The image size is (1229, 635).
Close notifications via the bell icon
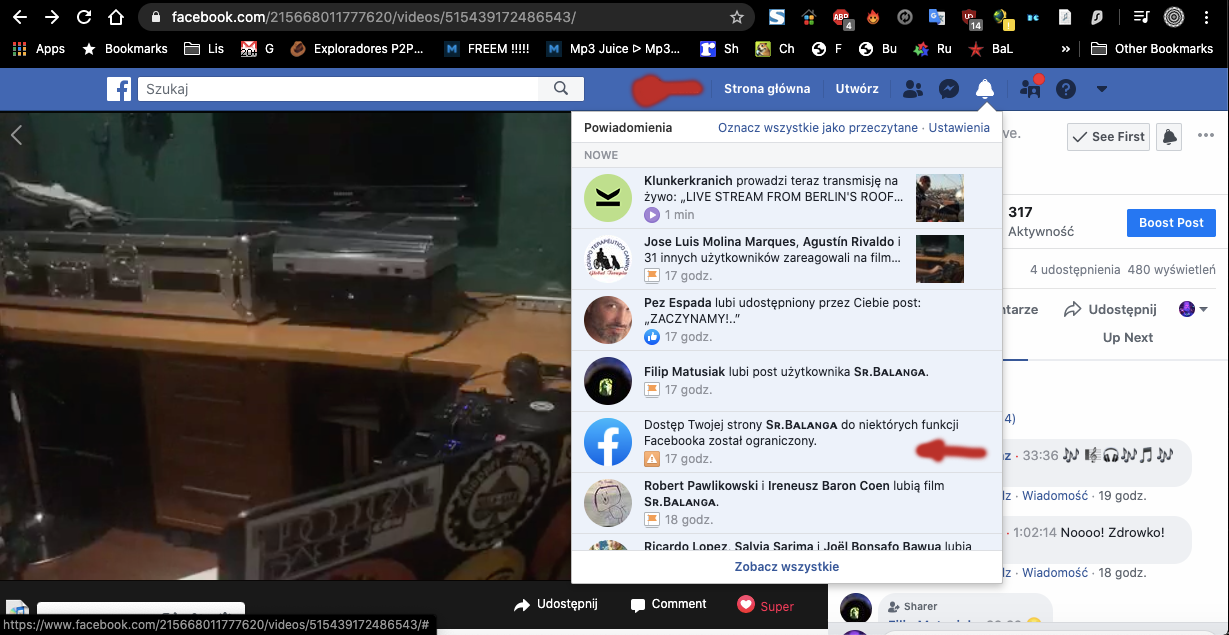pos(985,89)
